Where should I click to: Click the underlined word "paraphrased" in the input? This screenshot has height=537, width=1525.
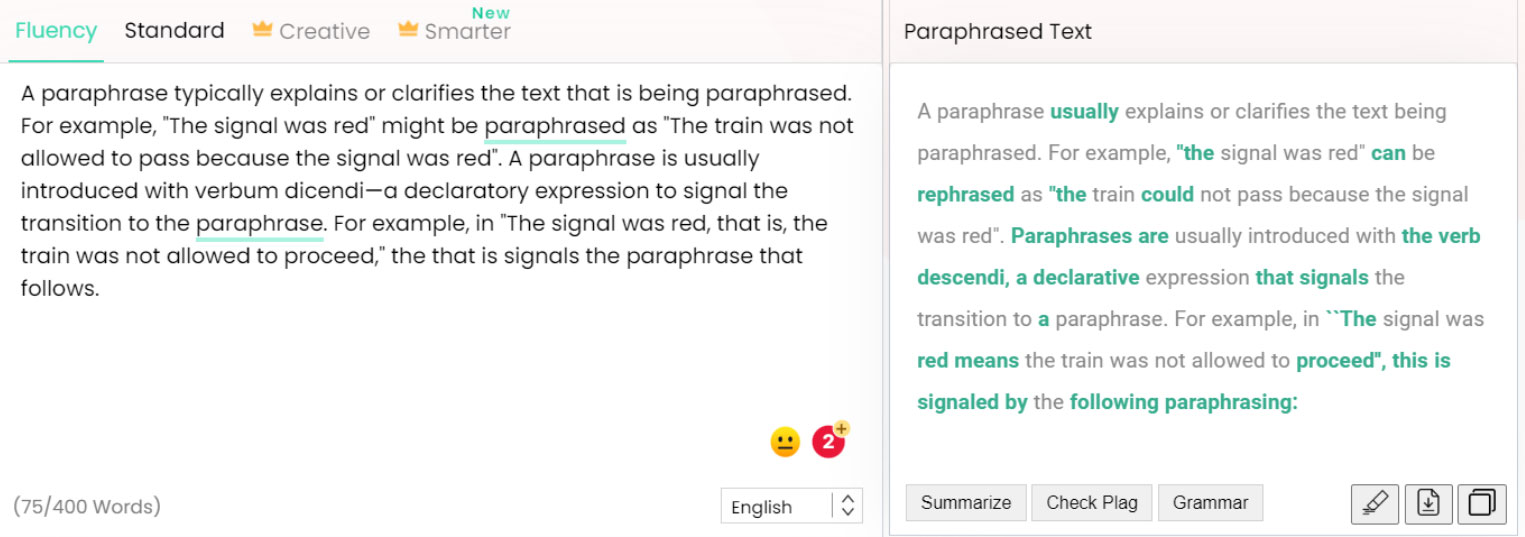(x=555, y=126)
